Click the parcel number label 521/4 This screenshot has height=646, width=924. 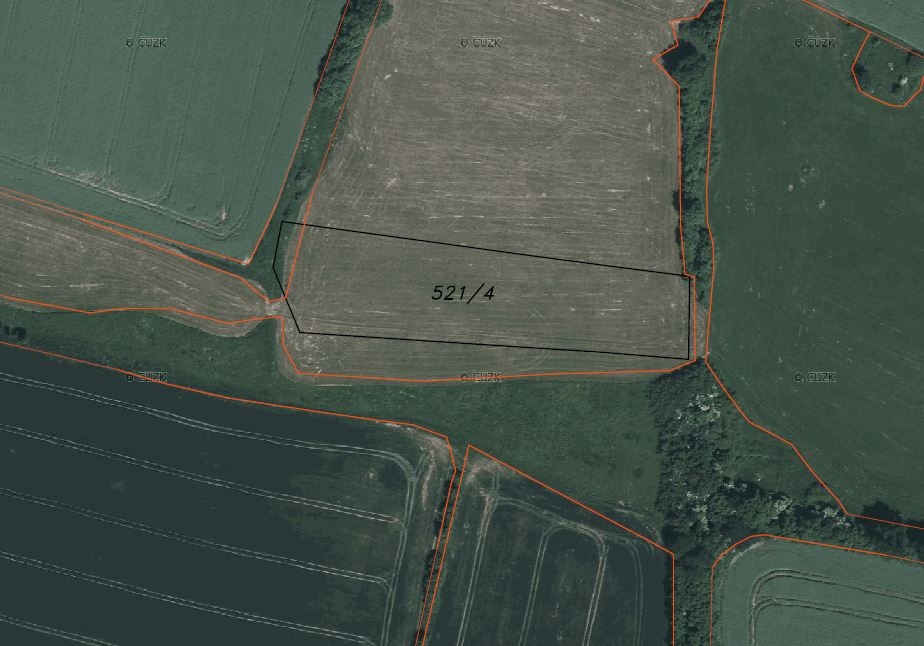point(463,293)
